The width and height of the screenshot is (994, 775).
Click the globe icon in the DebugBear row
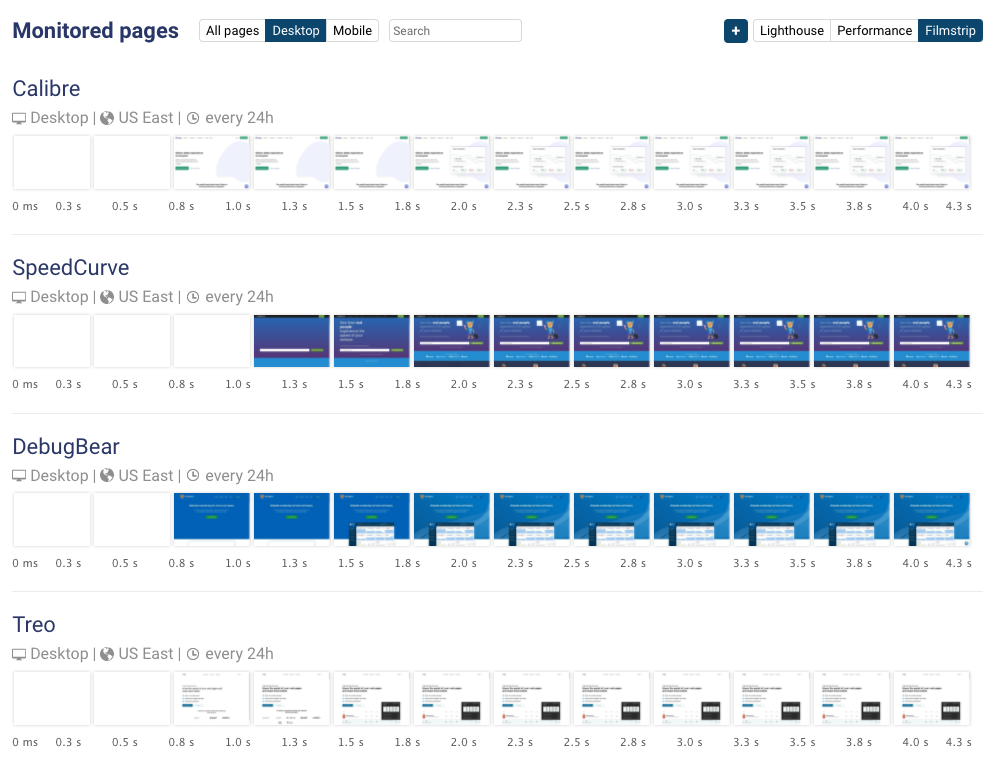[107, 476]
